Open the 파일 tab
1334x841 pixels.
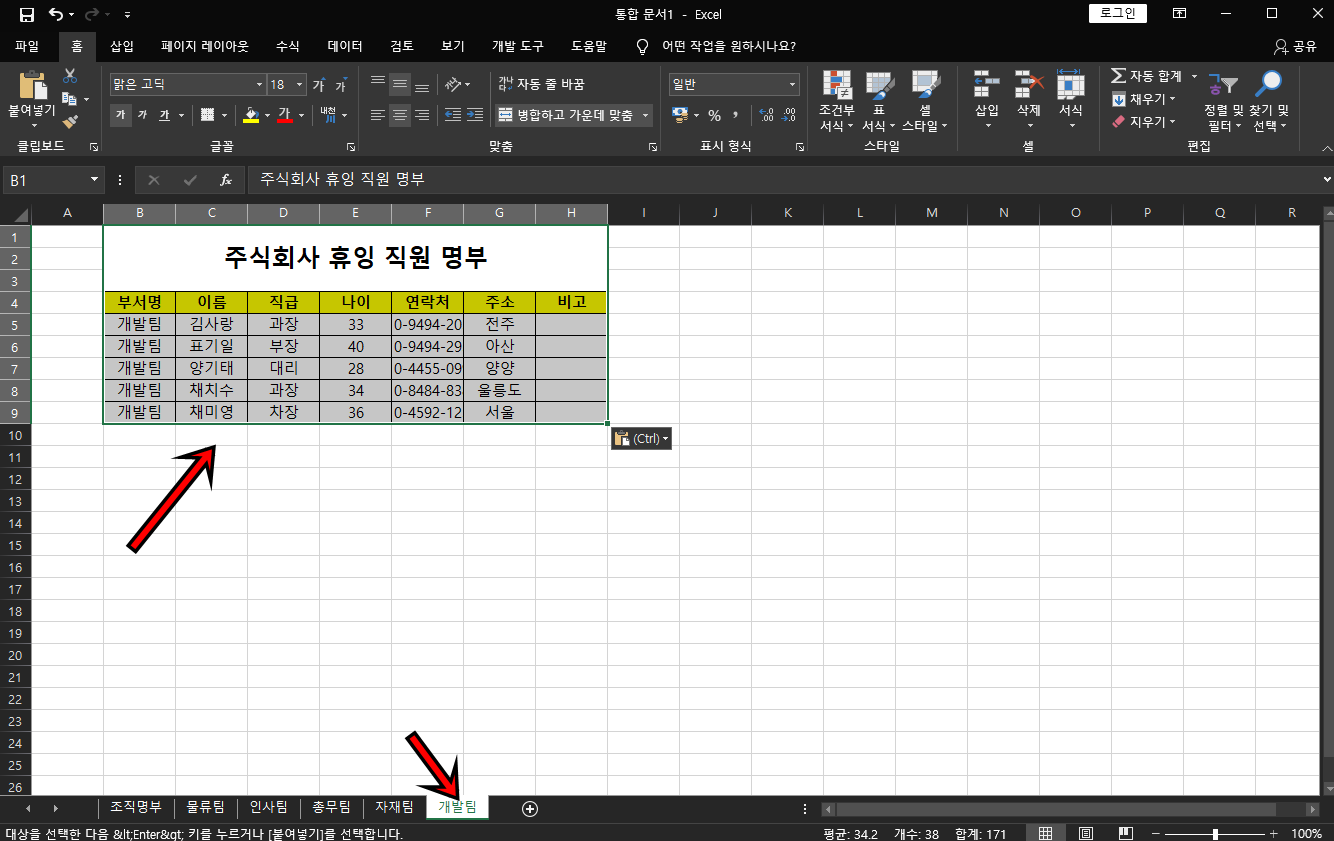27,46
